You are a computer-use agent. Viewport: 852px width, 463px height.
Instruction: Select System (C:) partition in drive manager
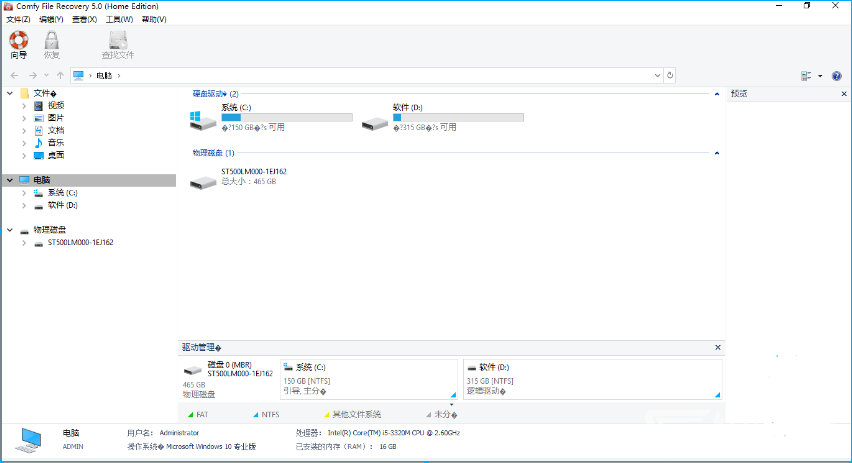369,379
